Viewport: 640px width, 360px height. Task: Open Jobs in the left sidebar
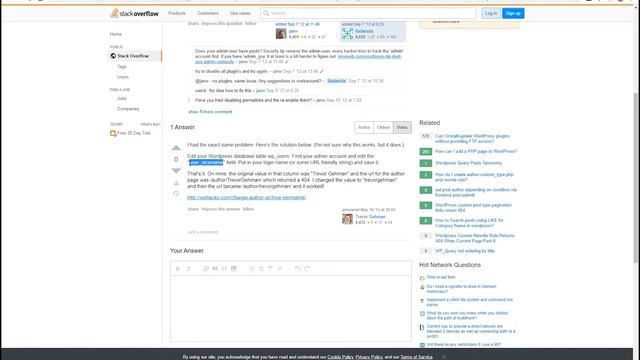coord(122,98)
